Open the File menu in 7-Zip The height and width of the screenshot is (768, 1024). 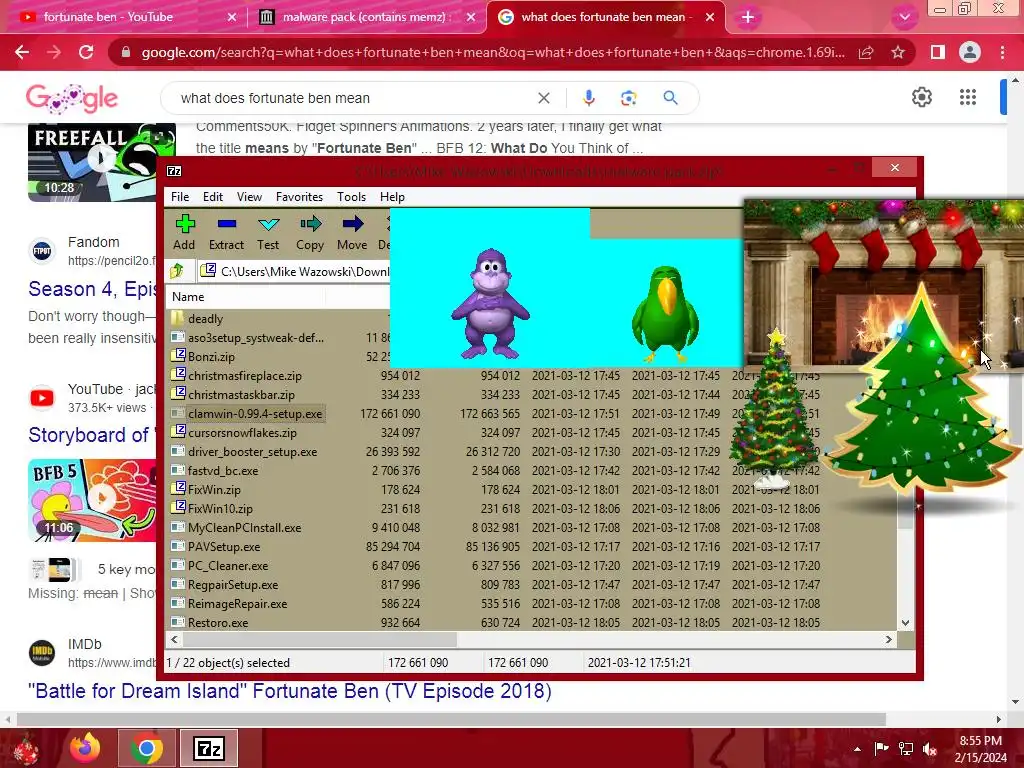180,197
